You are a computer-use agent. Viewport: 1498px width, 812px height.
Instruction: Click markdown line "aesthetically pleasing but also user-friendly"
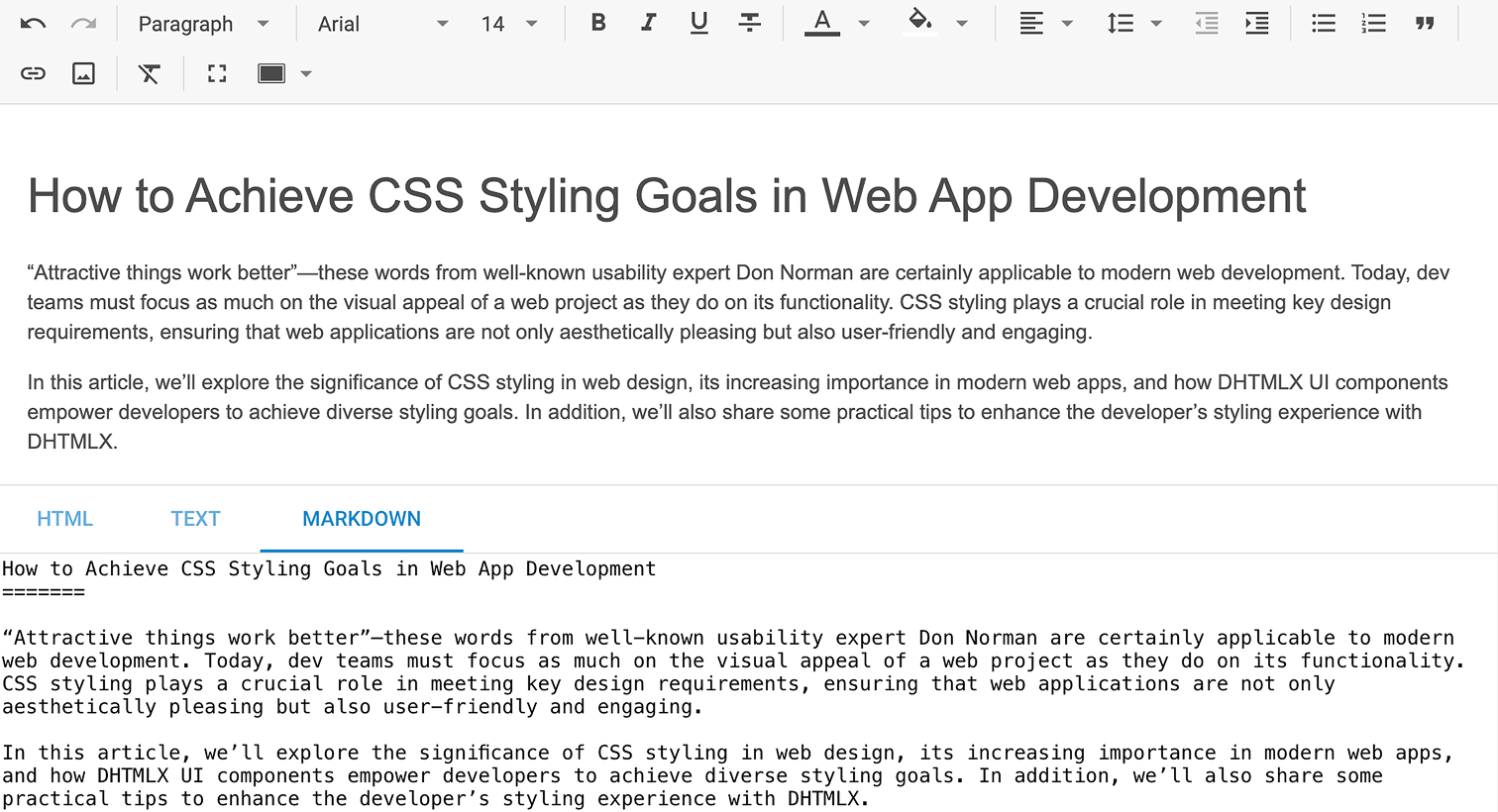coord(353,707)
